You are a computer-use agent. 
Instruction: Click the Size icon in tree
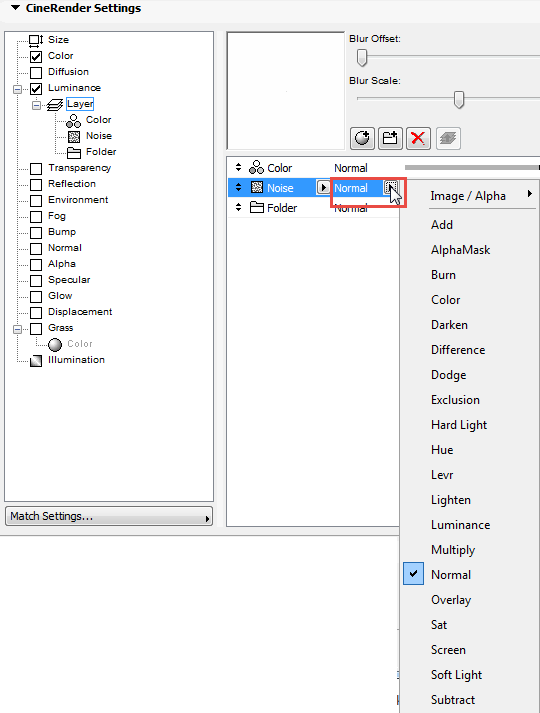point(36,40)
